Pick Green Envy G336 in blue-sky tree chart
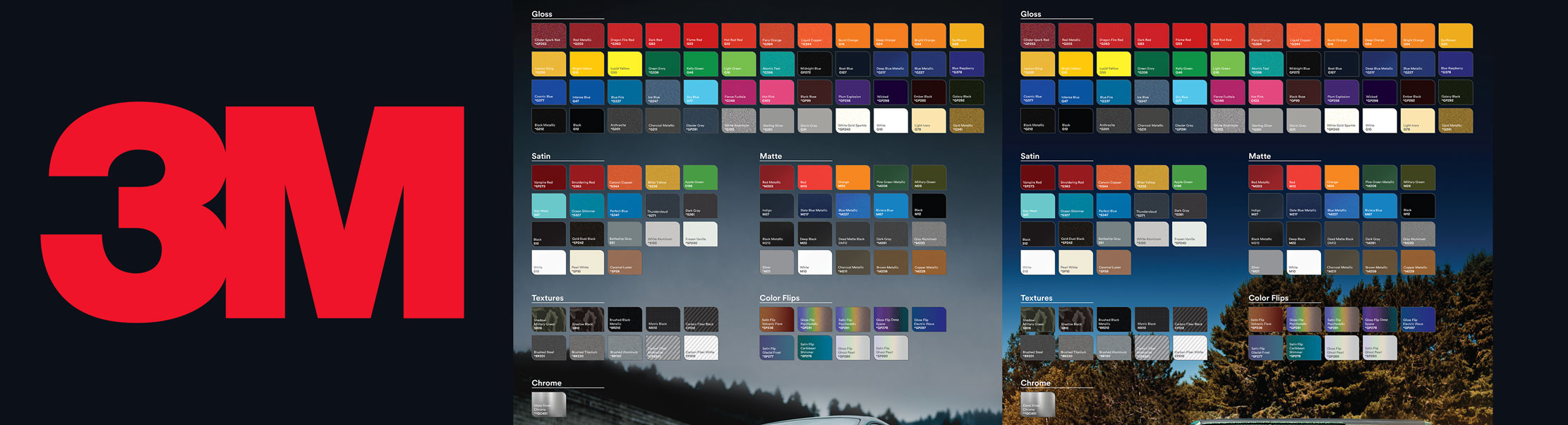Viewport: 1568px width, 425px height. click(1152, 64)
